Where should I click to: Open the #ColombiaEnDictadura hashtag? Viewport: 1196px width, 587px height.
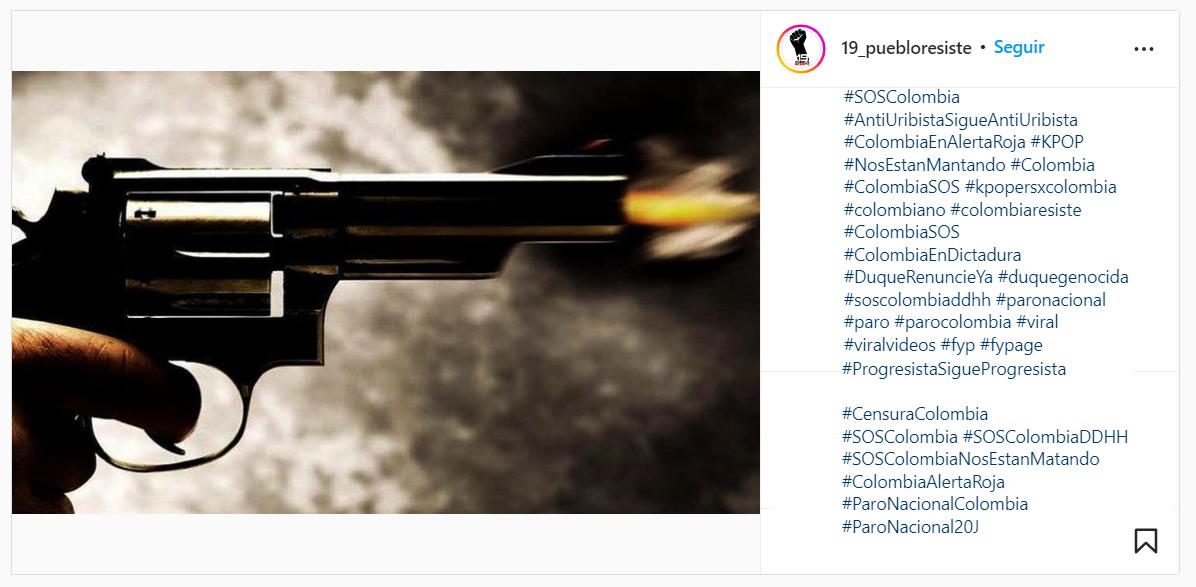[x=932, y=254]
